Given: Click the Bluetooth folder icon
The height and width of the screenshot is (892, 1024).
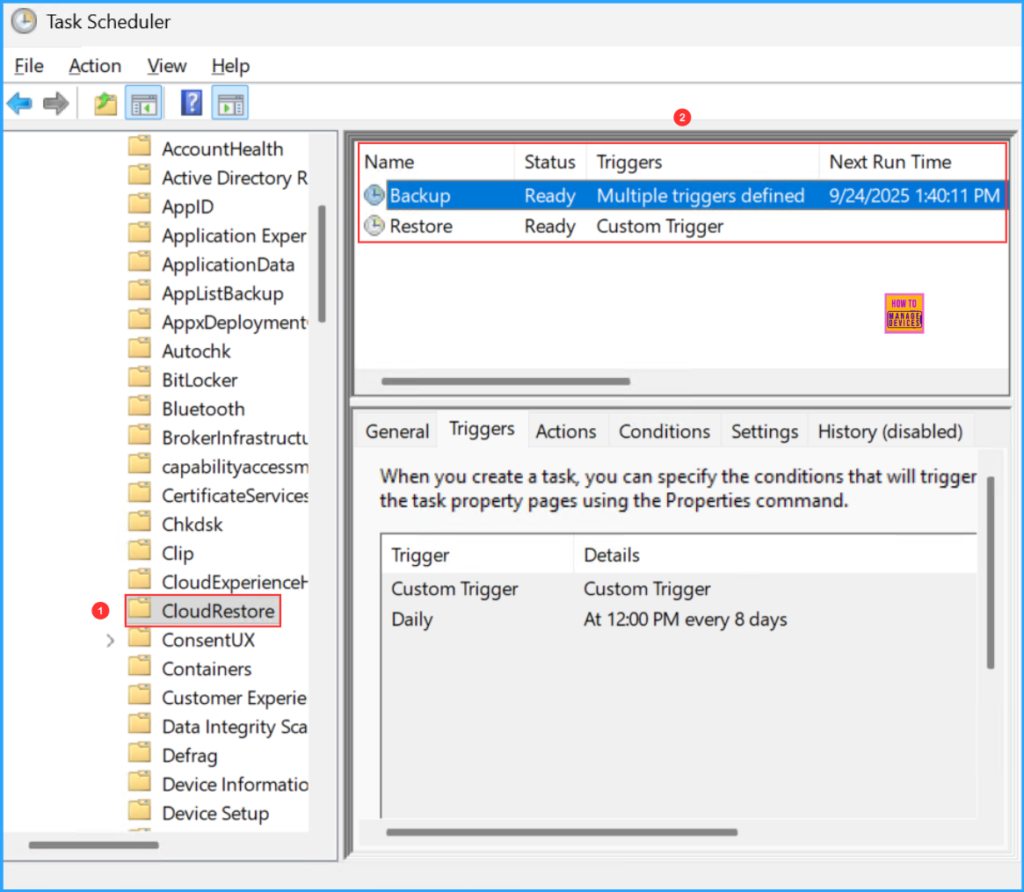Looking at the screenshot, I should [x=140, y=406].
